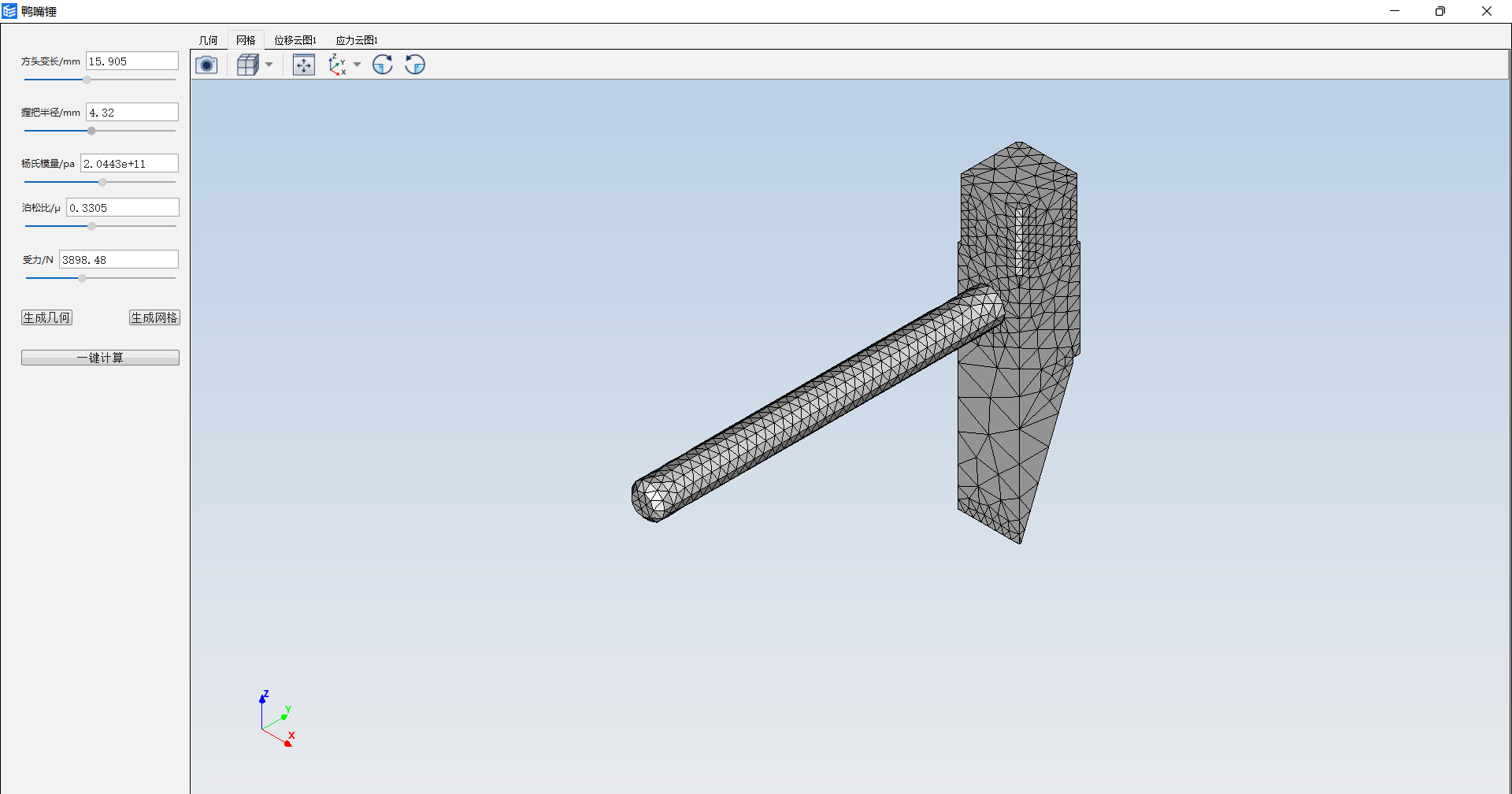Open the cube view dropdown arrow
Viewport: 1512px width, 794px height.
tap(269, 65)
